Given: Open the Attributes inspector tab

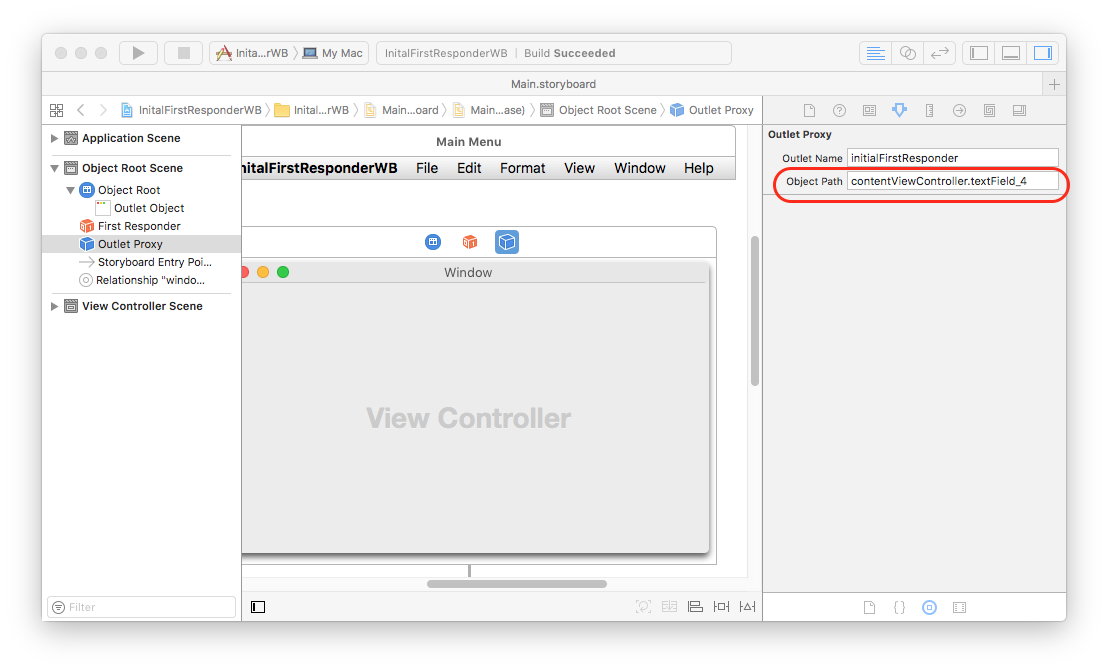Looking at the screenshot, I should pos(899,110).
